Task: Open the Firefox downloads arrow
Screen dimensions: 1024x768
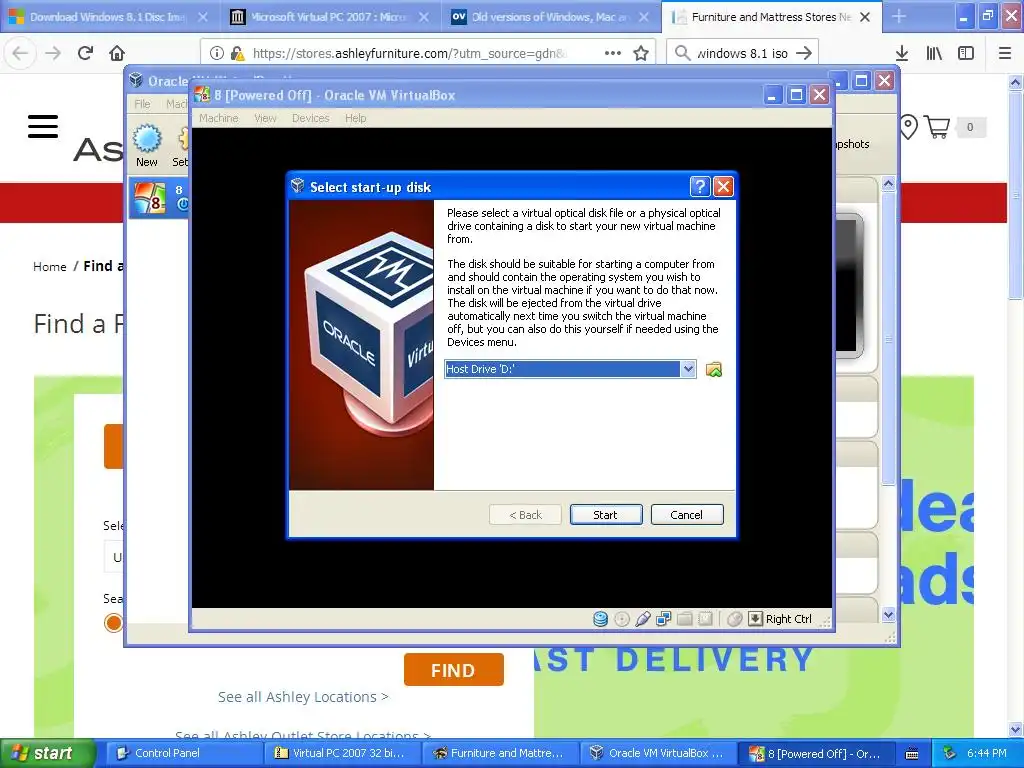Action: (902, 54)
